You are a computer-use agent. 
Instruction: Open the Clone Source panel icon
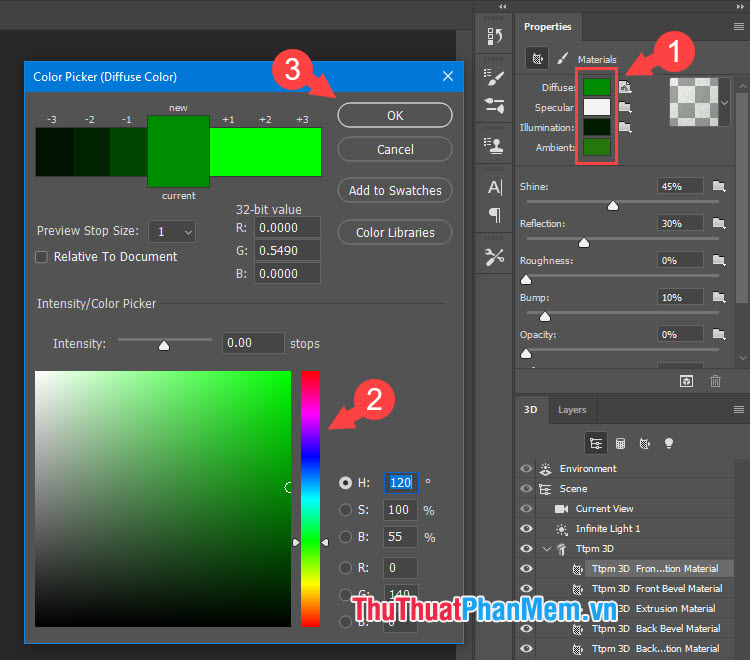pos(495,146)
